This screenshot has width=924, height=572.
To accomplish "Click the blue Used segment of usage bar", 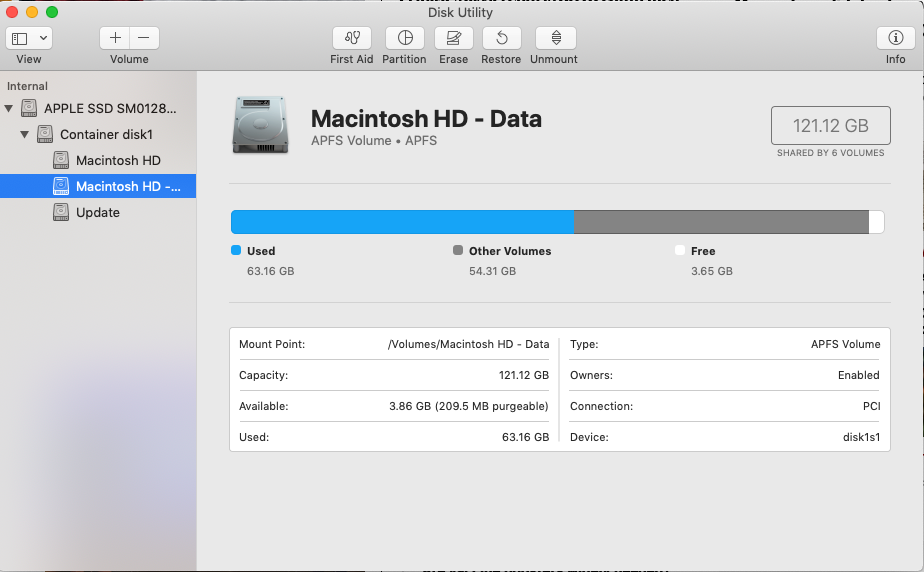I will 402,222.
